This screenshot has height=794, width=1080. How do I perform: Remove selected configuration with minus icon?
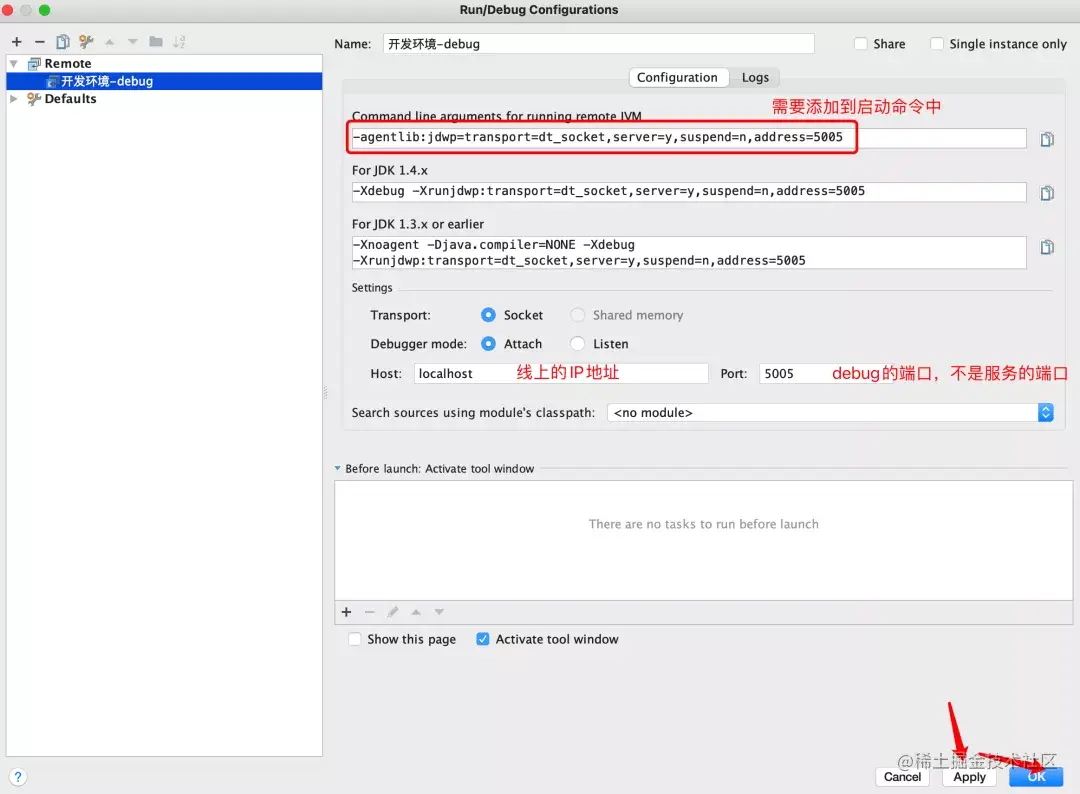click(40, 42)
